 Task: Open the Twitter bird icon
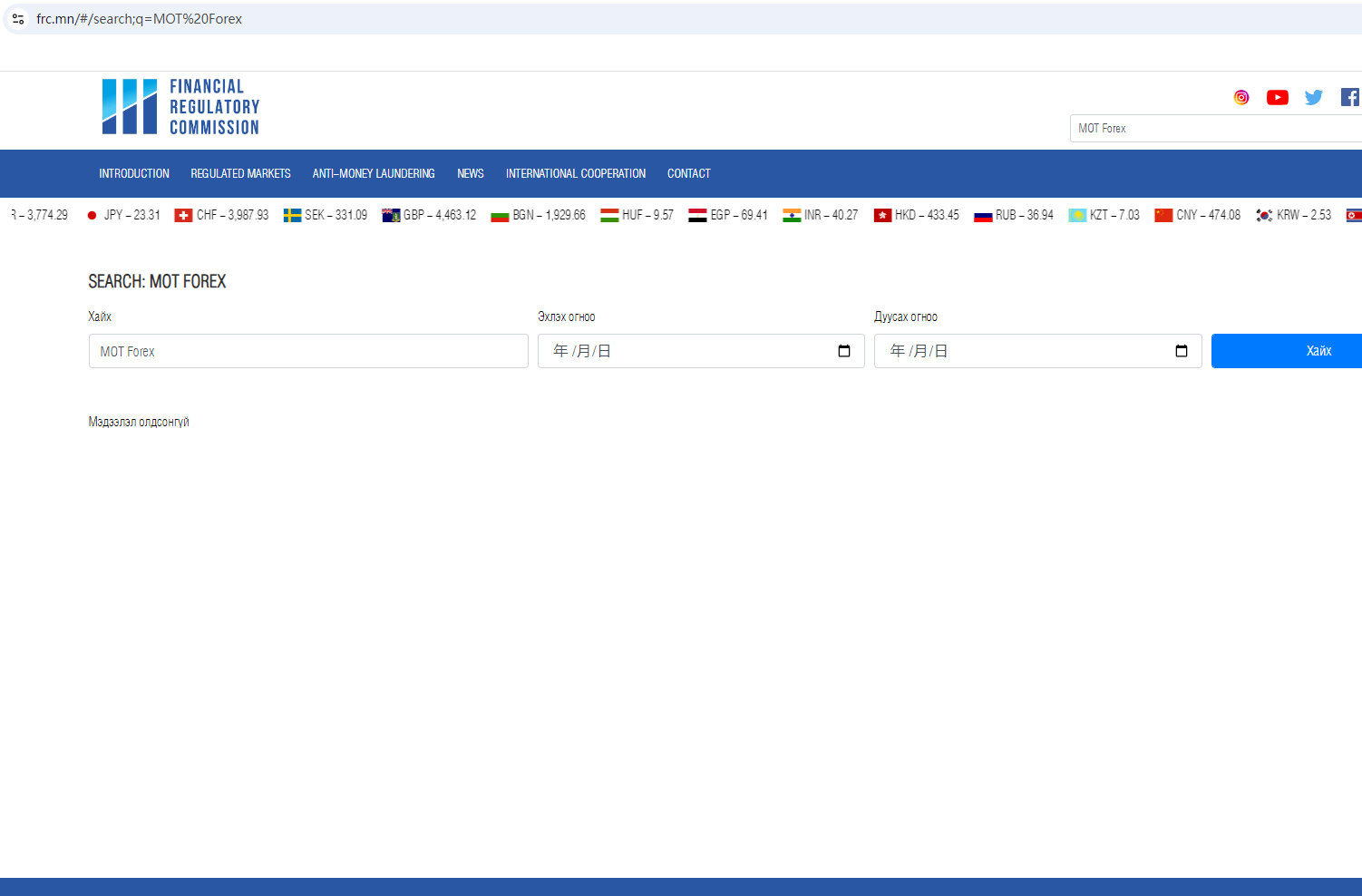point(1313,98)
